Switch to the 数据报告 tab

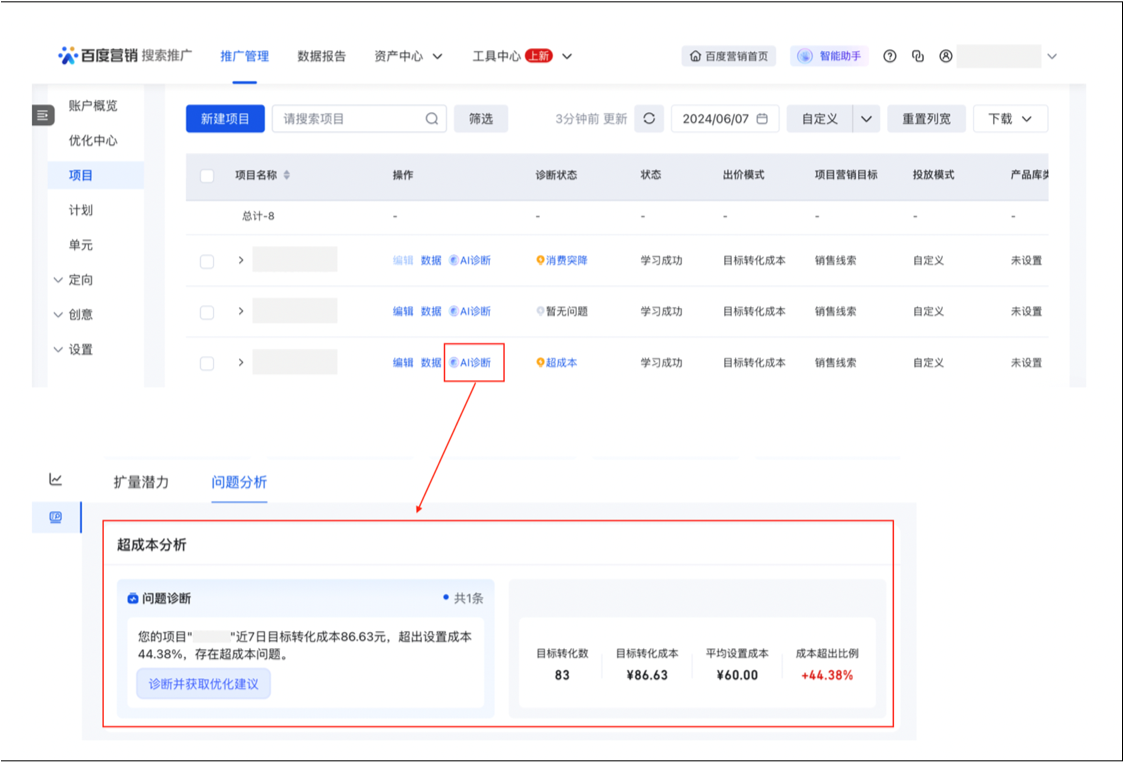point(321,56)
